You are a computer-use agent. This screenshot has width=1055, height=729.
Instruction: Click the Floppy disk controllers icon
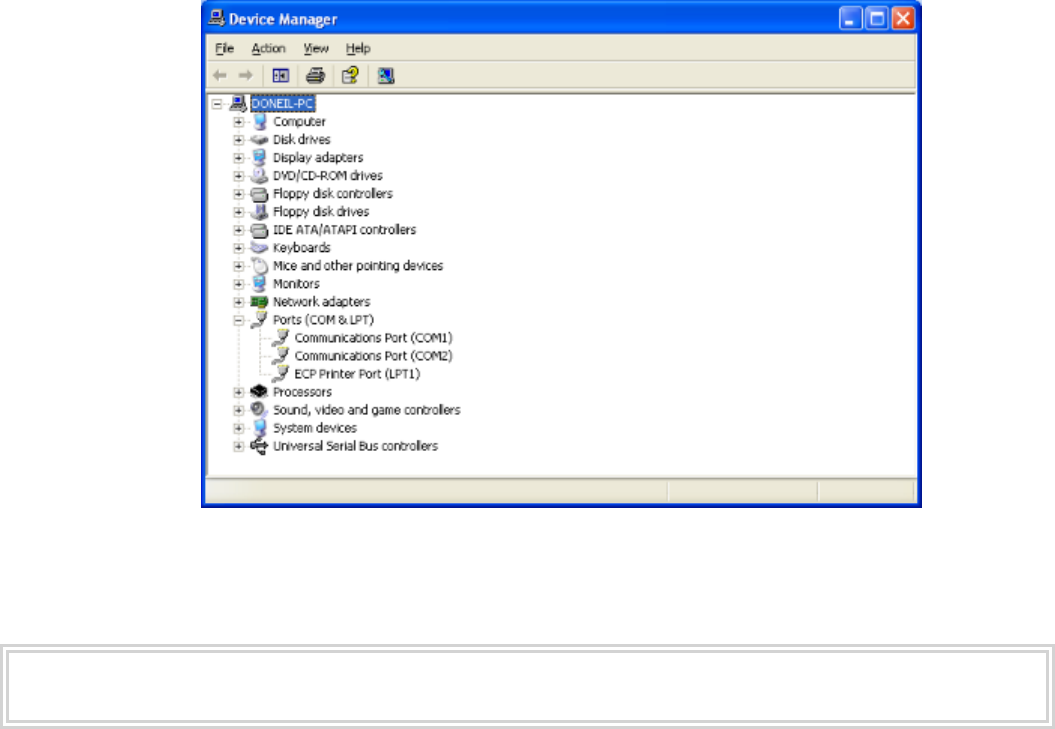[259, 194]
